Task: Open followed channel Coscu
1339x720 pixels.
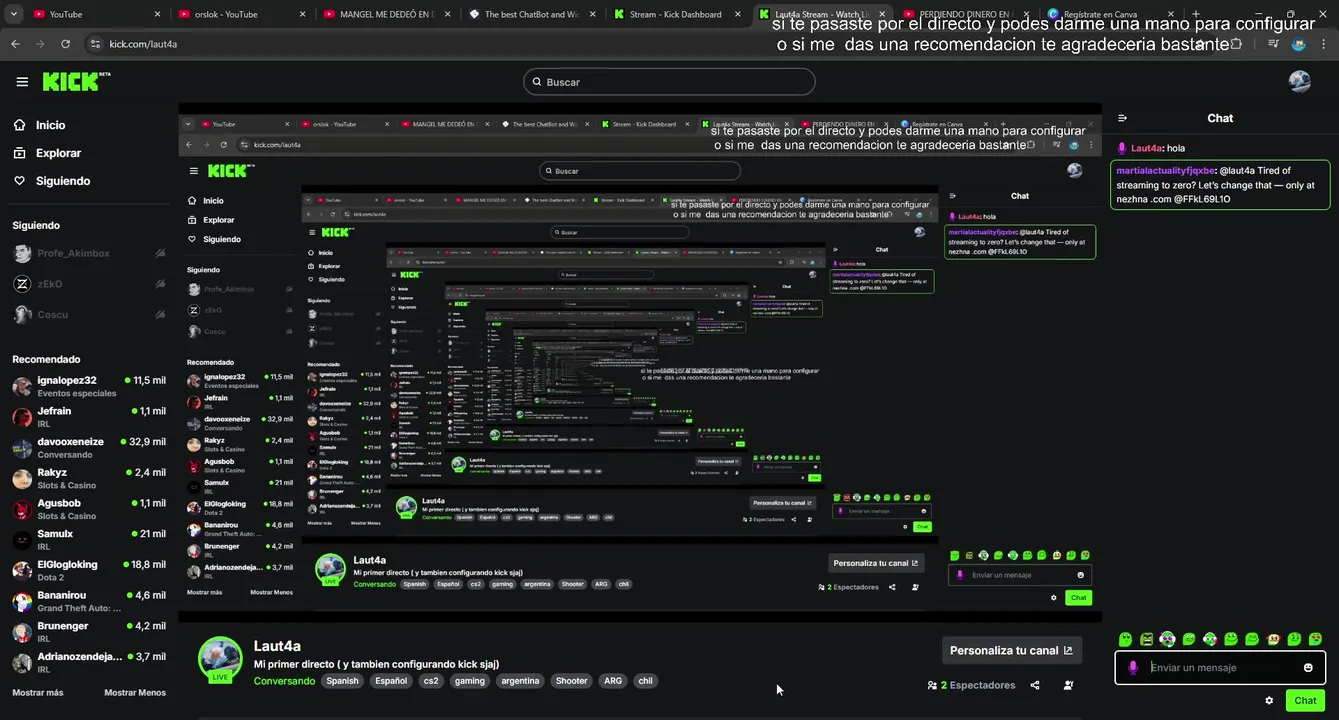Action: coord(88,314)
